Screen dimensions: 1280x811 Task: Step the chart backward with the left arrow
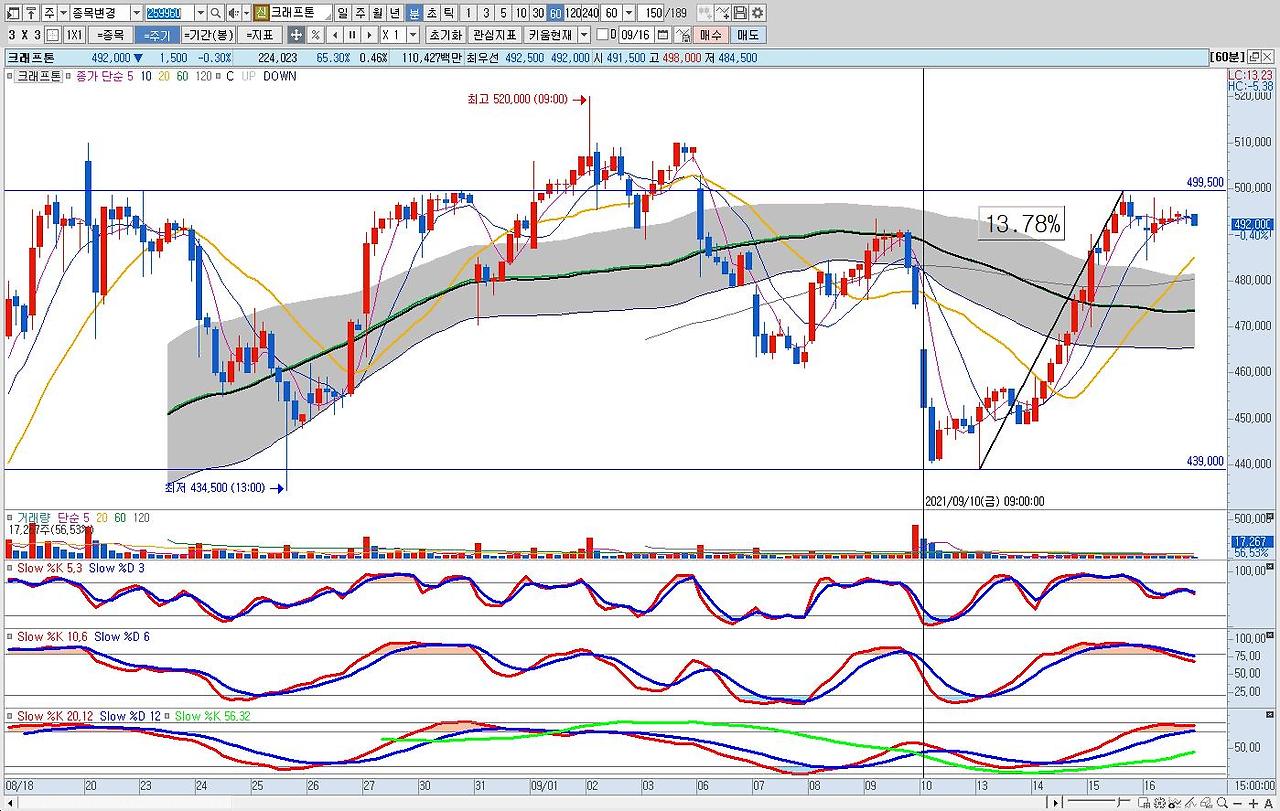[333, 35]
